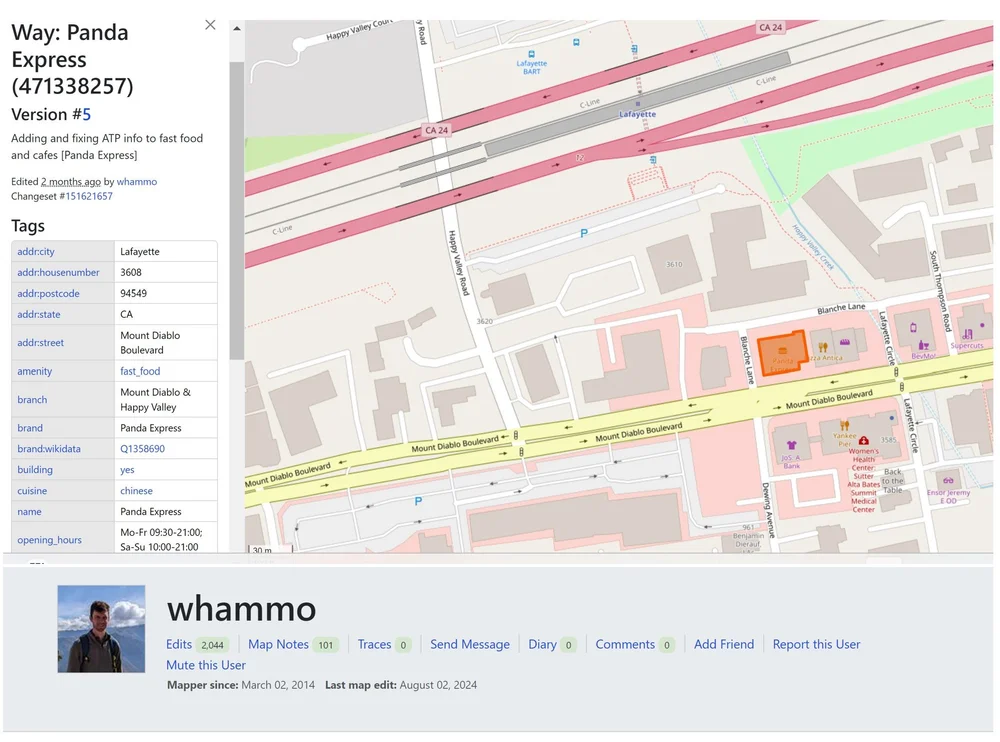Click the unlabeled bus stop icon right of Lafayette BART
Screen dimensions: 1000x742
click(x=576, y=43)
